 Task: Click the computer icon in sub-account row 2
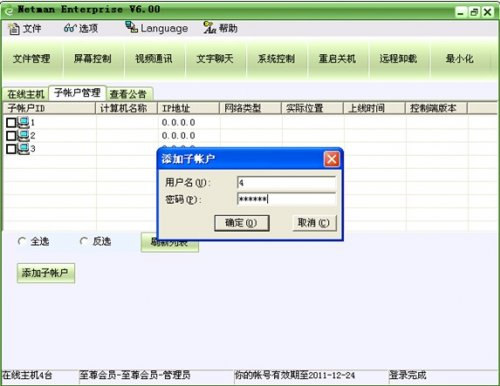23,136
